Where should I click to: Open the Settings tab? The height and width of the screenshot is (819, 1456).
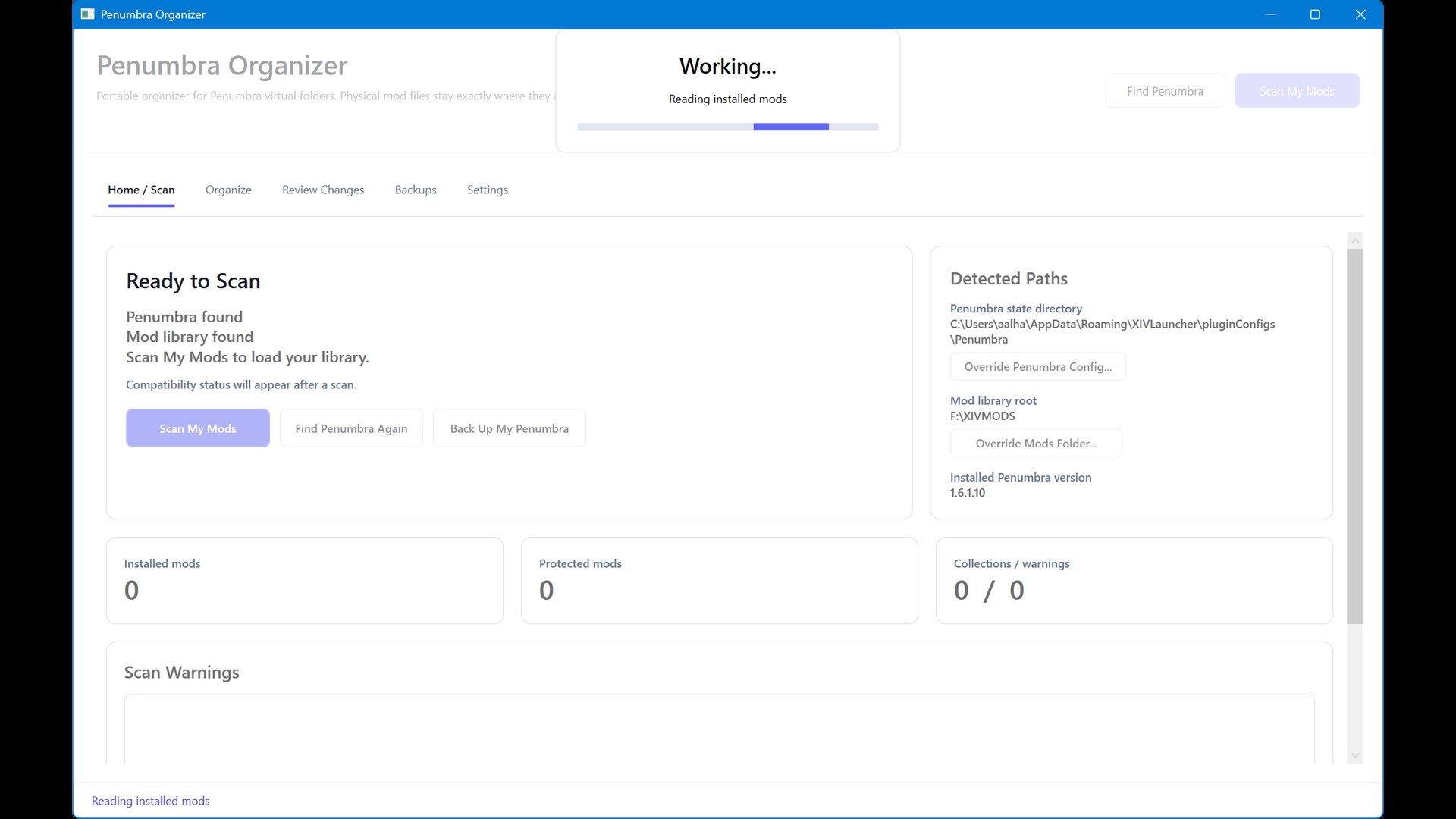coord(488,190)
